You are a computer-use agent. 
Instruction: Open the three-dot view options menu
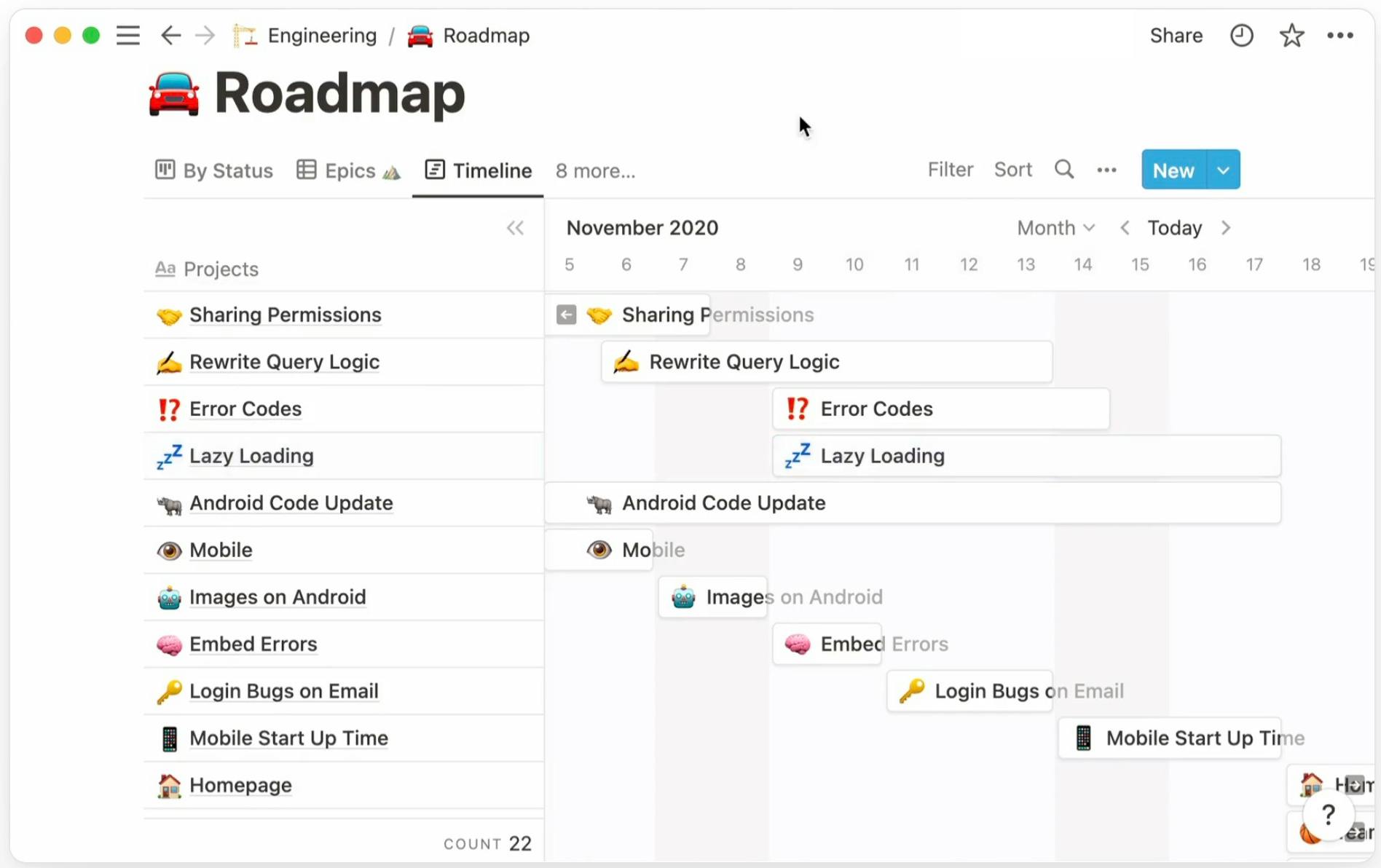(1106, 170)
